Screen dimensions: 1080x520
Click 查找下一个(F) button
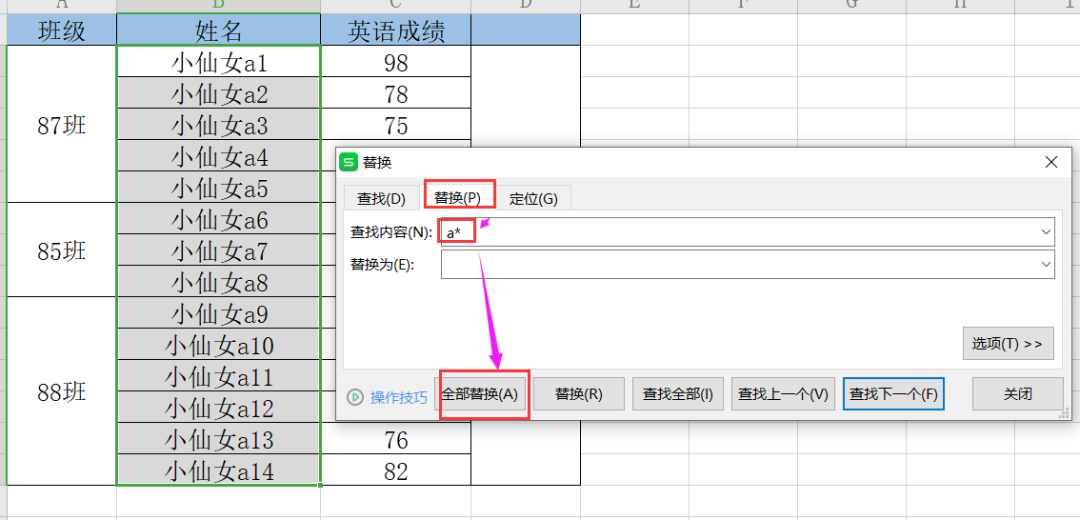tap(894, 394)
